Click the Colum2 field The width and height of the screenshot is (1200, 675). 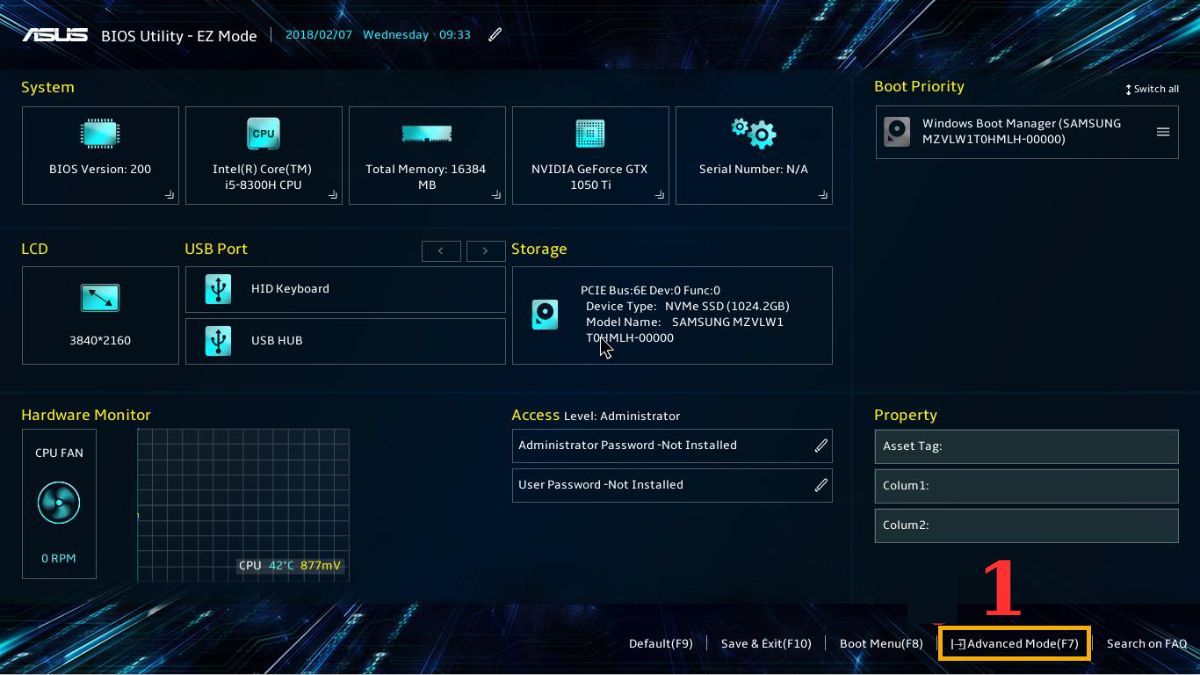coord(1026,525)
